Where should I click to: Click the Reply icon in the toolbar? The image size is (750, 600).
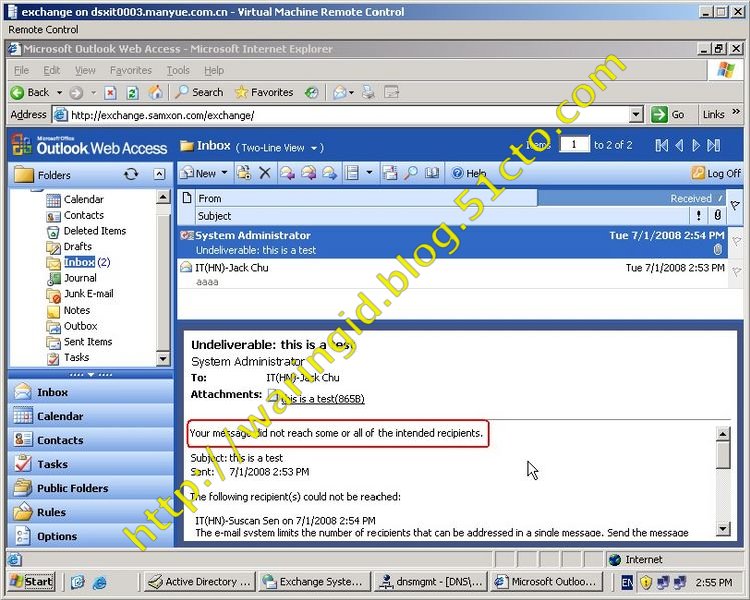pyautogui.click(x=287, y=173)
